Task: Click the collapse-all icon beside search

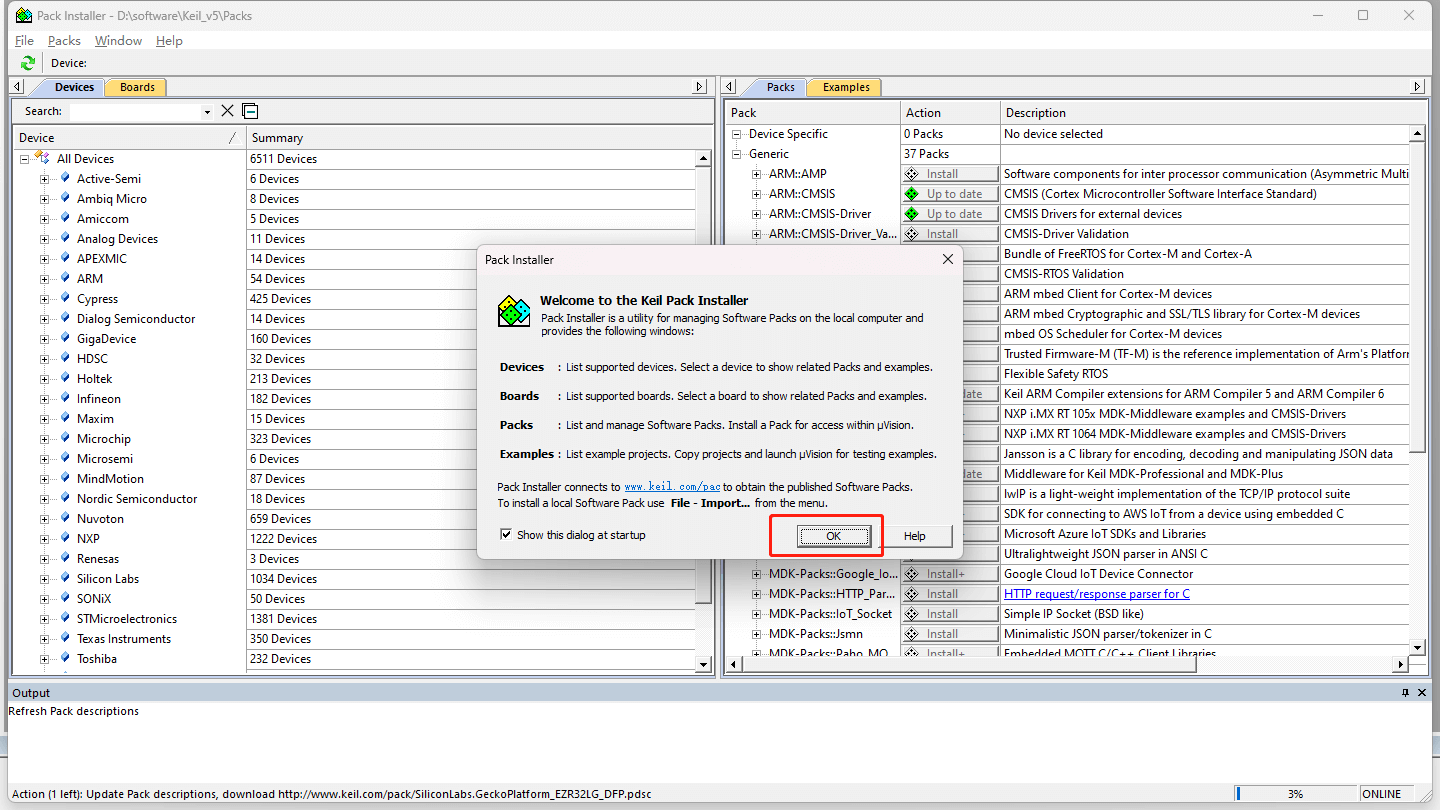Action: pos(250,111)
